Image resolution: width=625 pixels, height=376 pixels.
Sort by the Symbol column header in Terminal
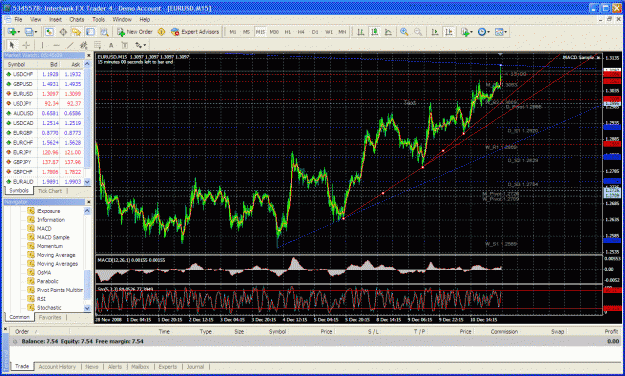277,331
